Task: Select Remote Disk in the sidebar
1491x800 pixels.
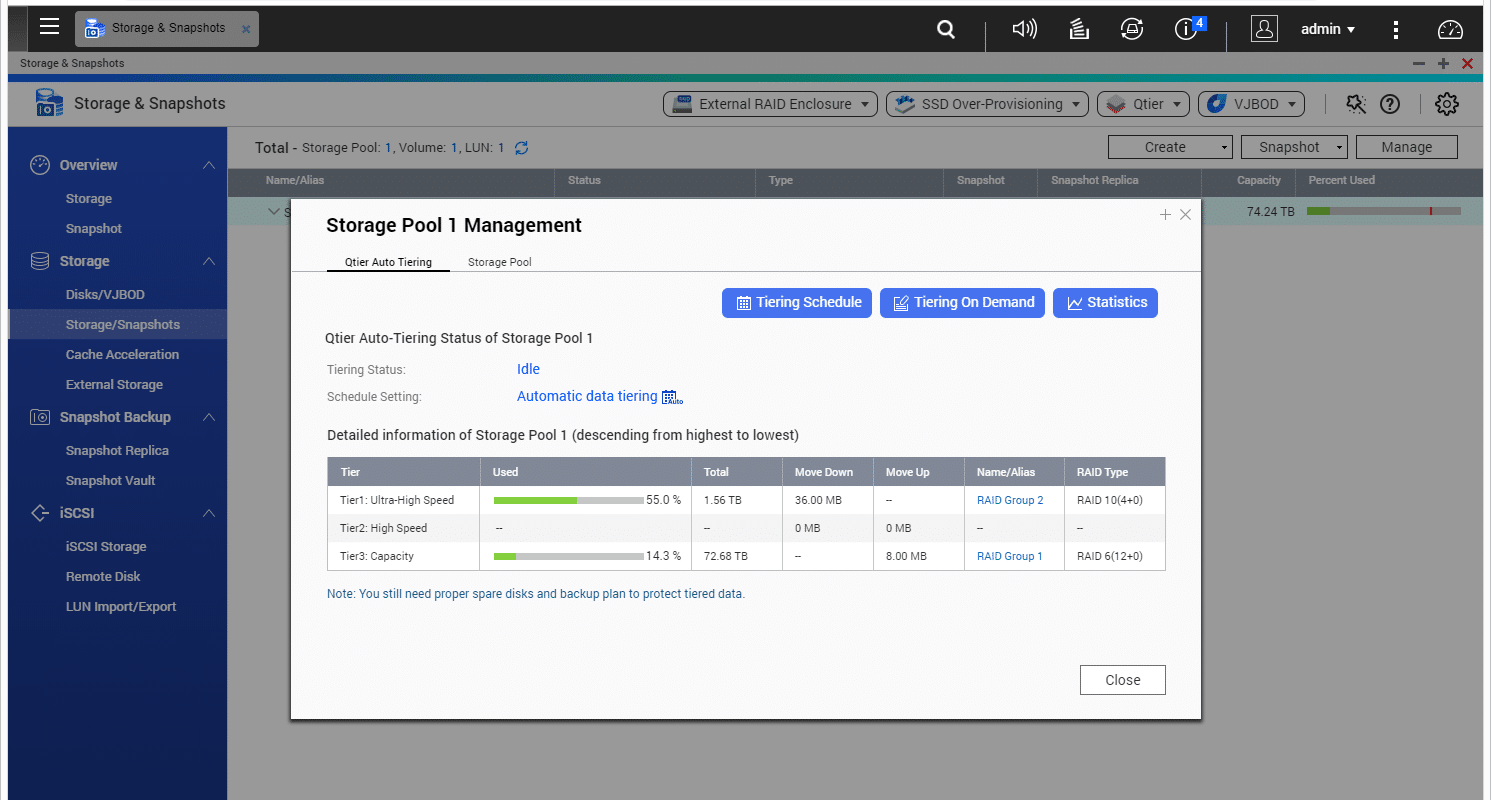Action: (103, 577)
